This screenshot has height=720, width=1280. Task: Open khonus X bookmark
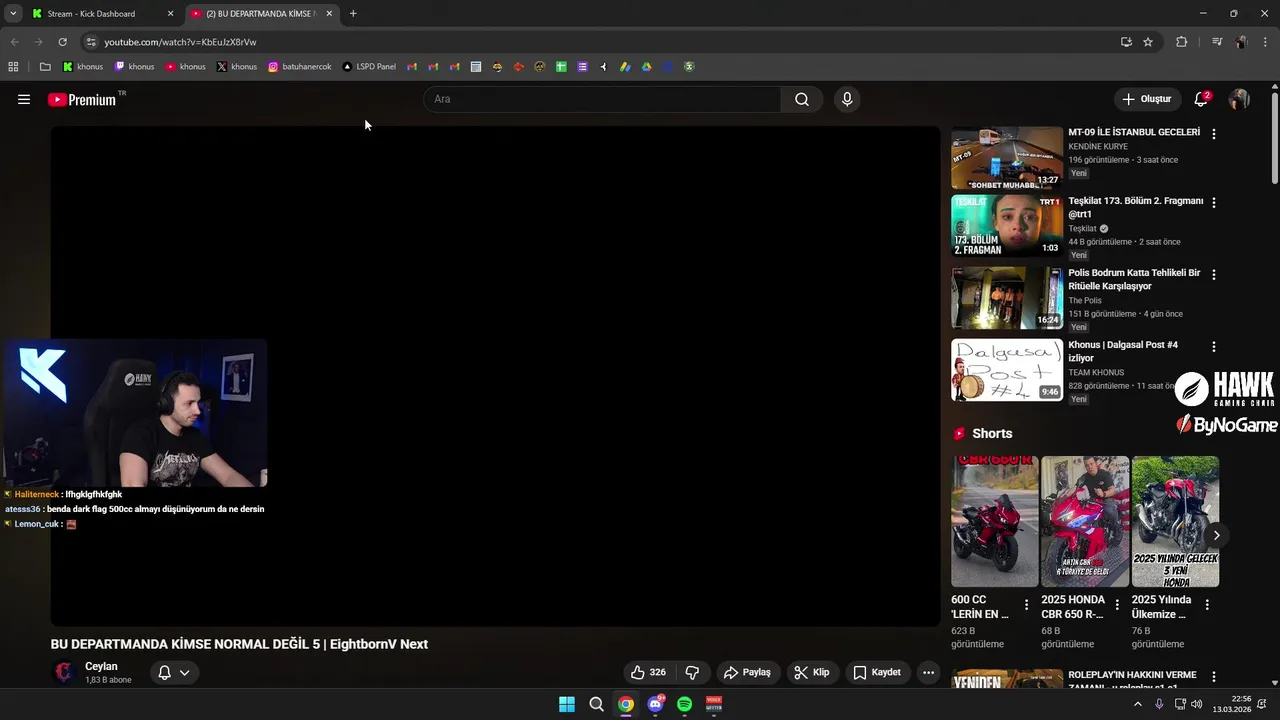237,67
